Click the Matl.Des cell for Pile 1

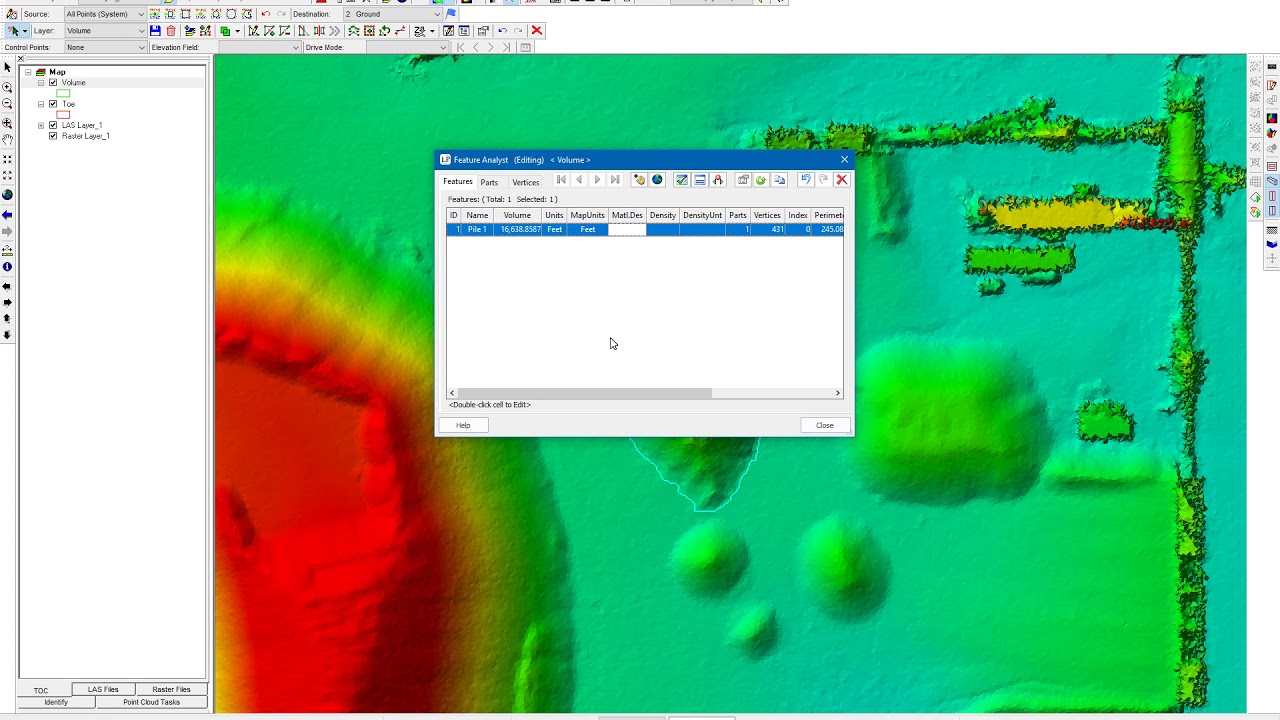(627, 230)
